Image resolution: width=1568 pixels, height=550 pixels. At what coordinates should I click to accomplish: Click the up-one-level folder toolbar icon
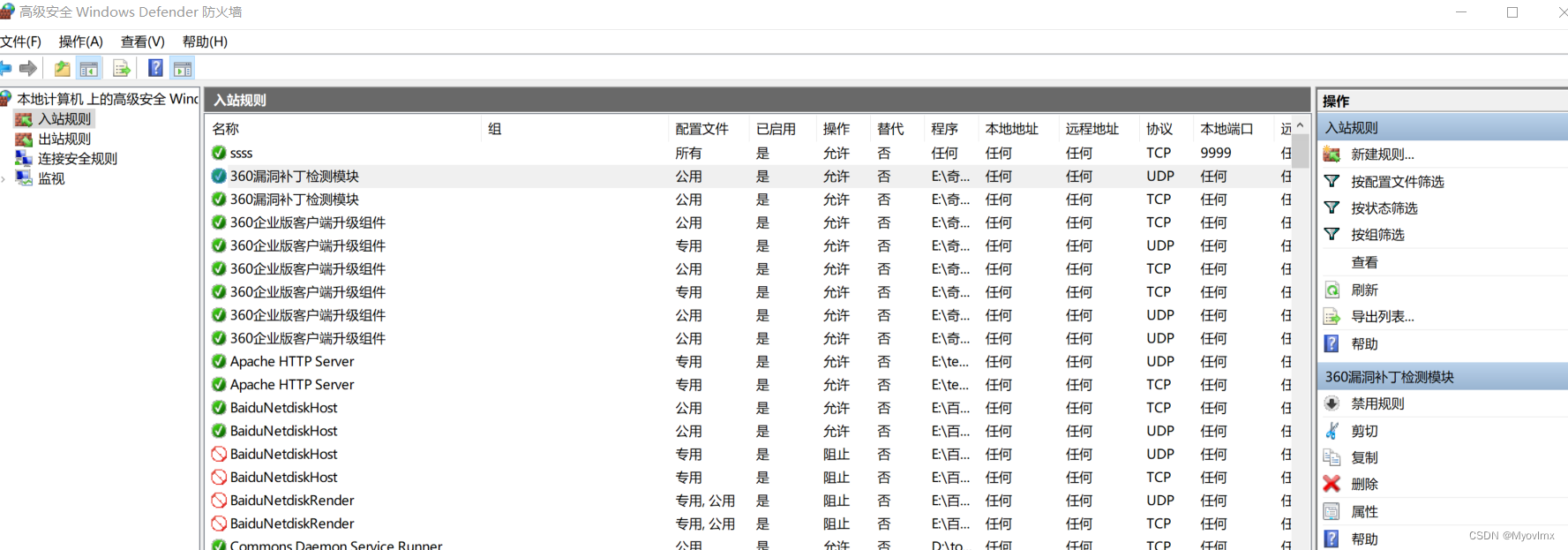click(62, 68)
